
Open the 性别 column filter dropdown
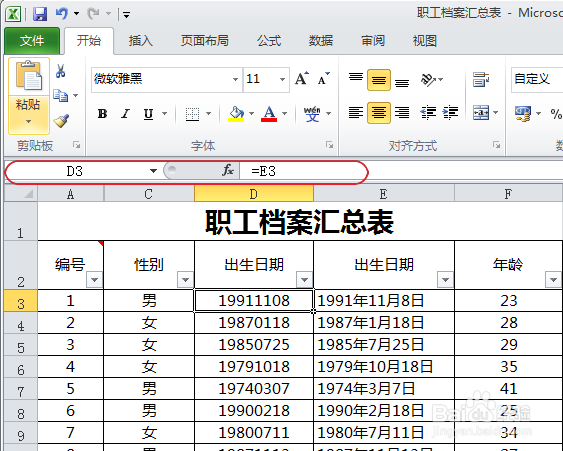coord(186,280)
